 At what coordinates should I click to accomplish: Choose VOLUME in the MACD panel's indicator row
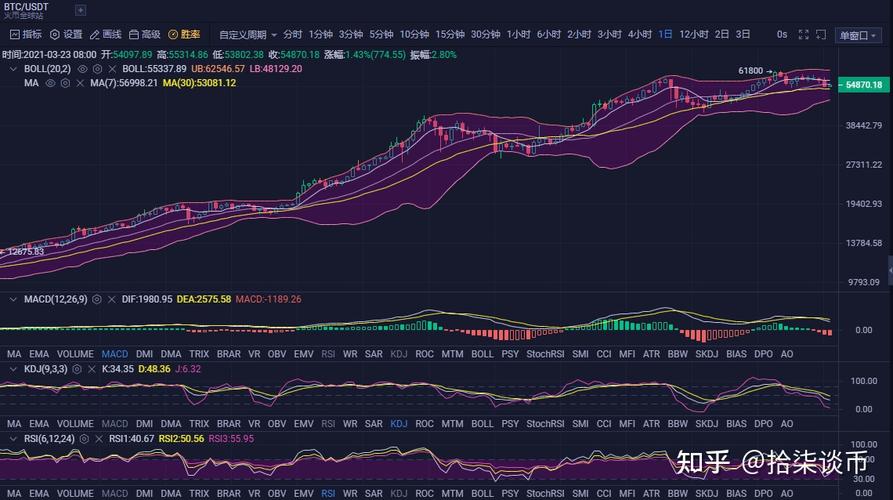(75, 354)
